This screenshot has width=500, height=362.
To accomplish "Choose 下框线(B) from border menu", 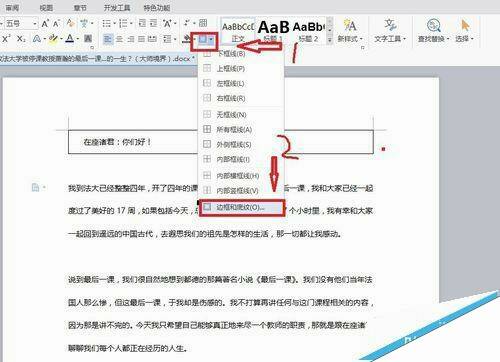I will tap(241, 53).
